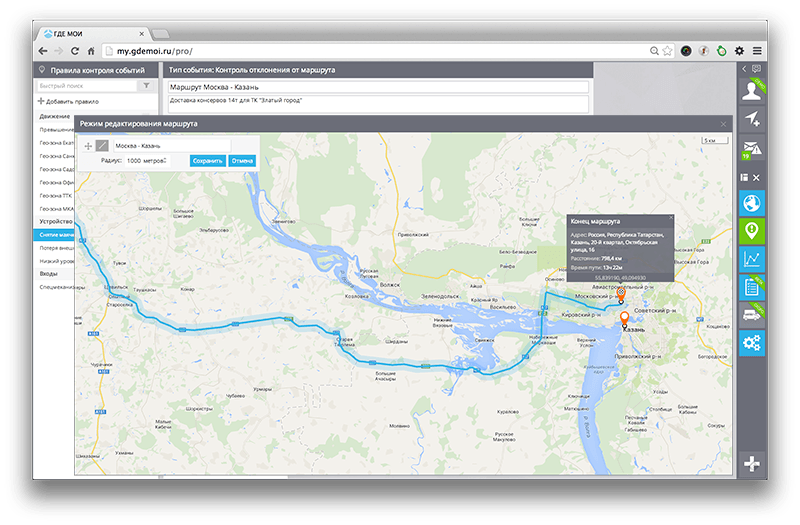The image size is (800, 525).
Task: Click the browser back arrow
Action: click(x=43, y=51)
